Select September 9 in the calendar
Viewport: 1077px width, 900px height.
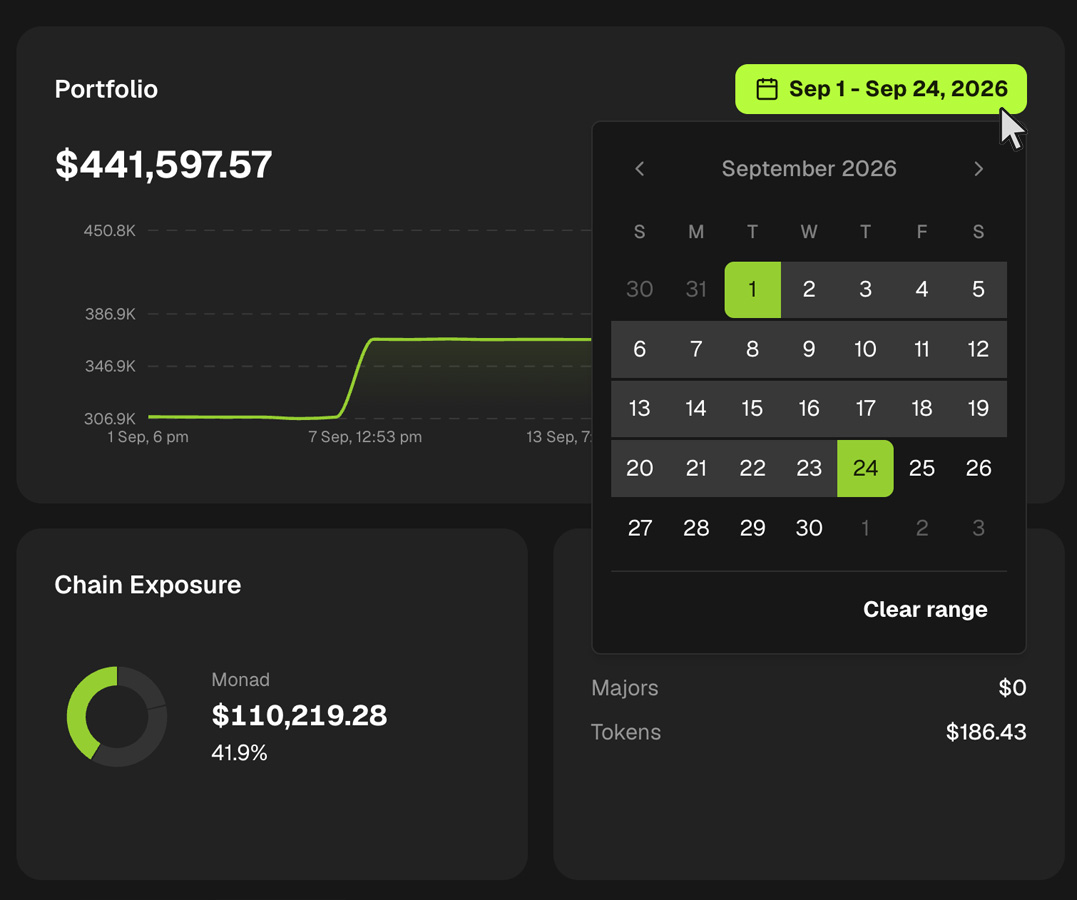tap(809, 349)
